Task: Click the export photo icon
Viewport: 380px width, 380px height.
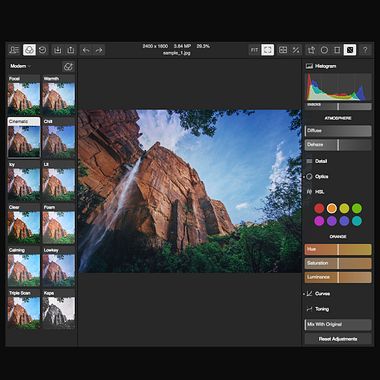Action: click(x=71, y=50)
